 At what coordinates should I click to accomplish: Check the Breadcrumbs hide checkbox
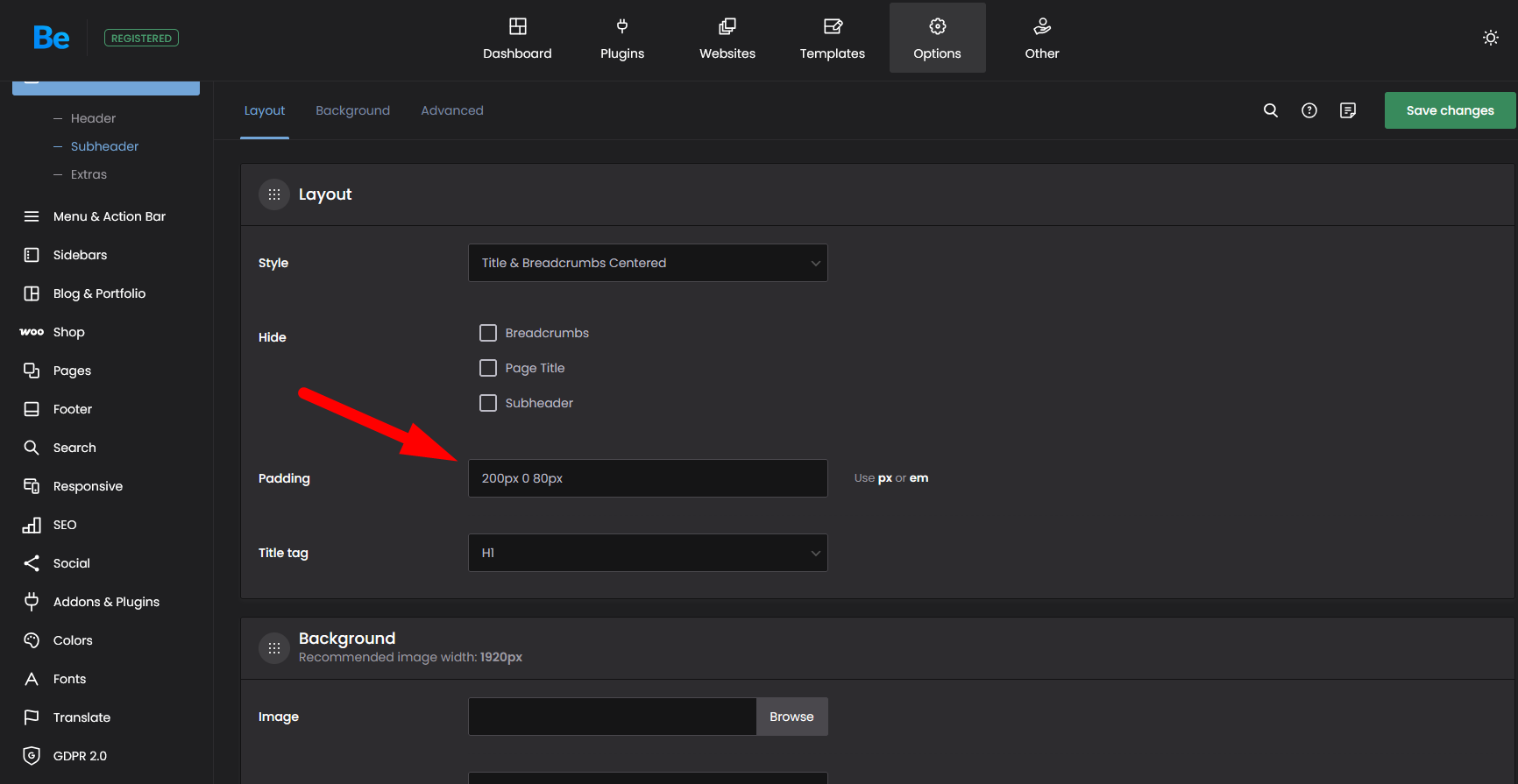[x=488, y=333]
